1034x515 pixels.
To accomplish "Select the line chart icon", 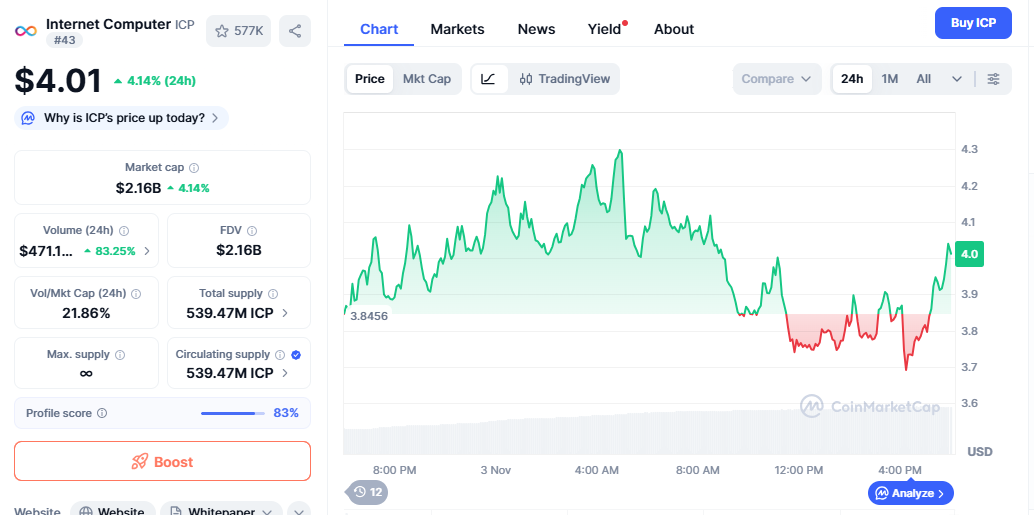I will point(488,79).
